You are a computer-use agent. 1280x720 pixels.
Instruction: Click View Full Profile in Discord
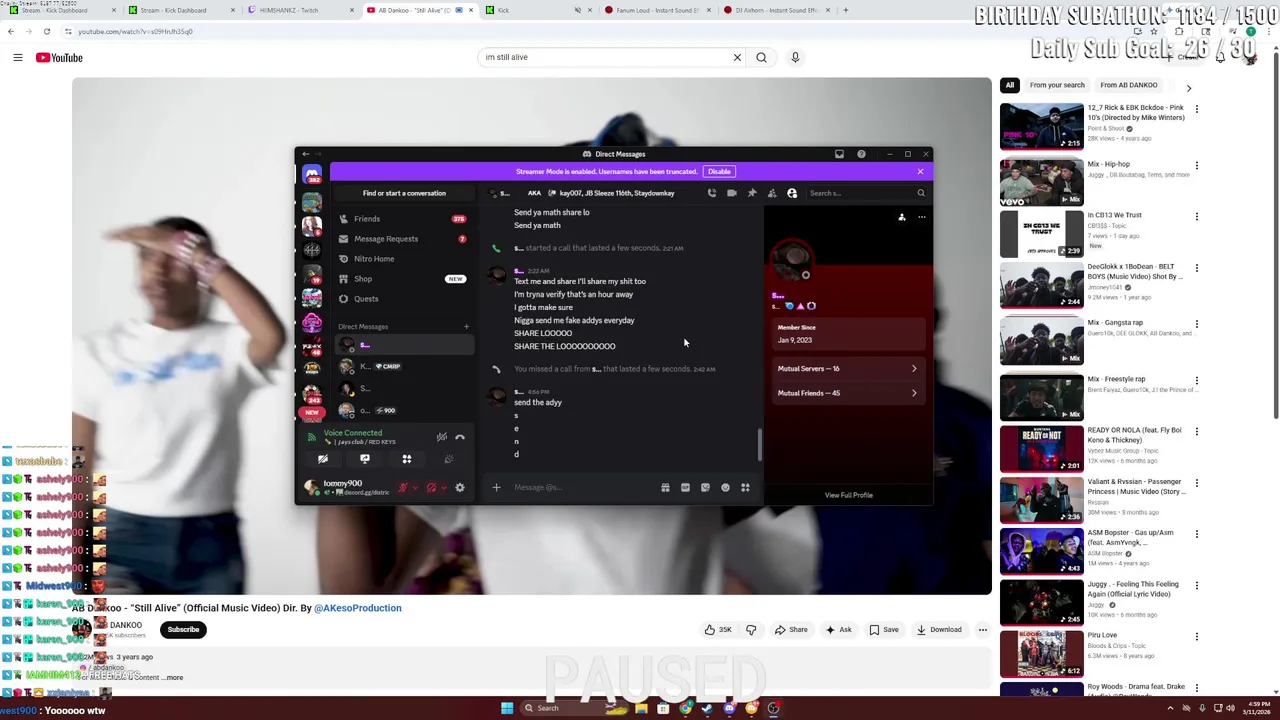[848, 495]
